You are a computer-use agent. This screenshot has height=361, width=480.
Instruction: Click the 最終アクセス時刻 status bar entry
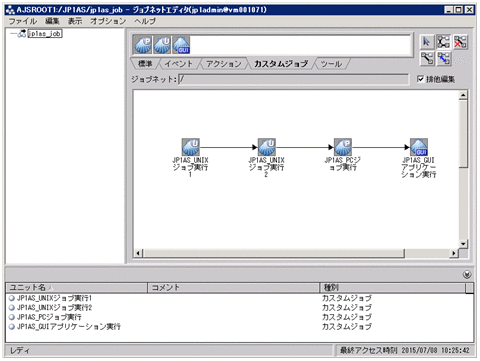[x=404, y=350]
